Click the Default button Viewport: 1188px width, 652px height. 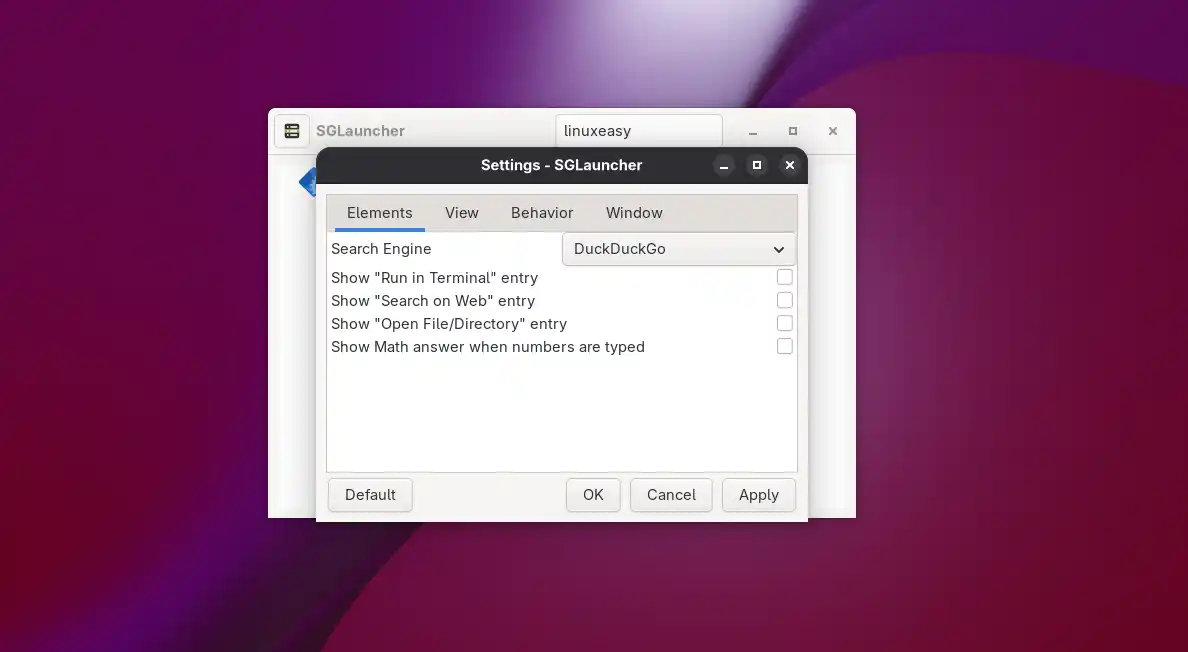click(x=370, y=495)
